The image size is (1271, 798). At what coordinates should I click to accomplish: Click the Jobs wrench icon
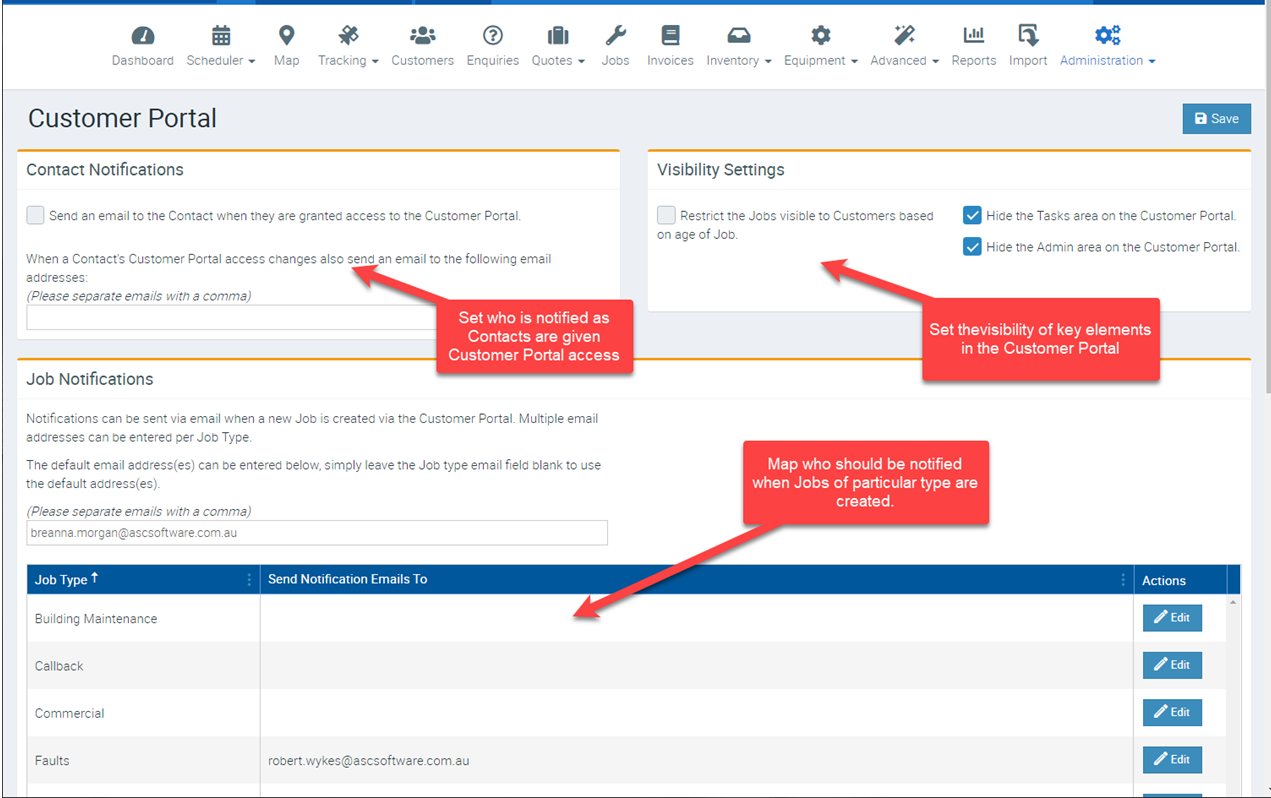pyautogui.click(x=615, y=37)
